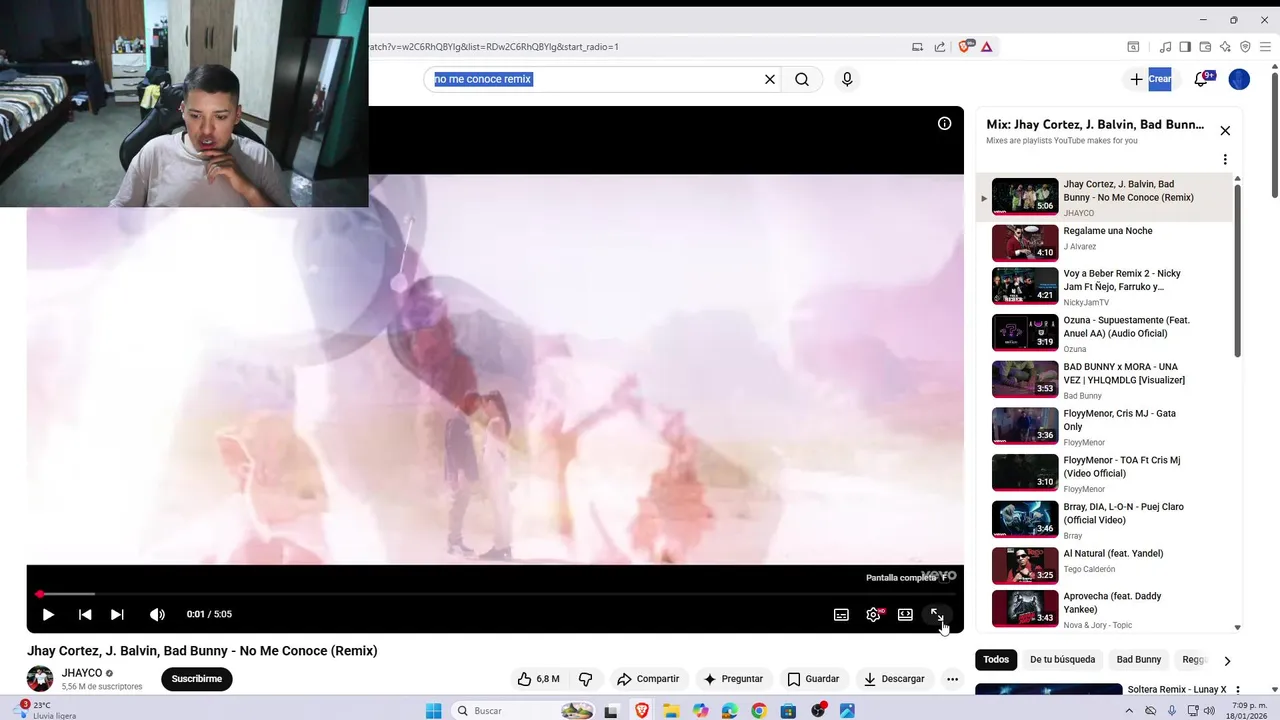Play the No Me Conoce video

(x=48, y=614)
